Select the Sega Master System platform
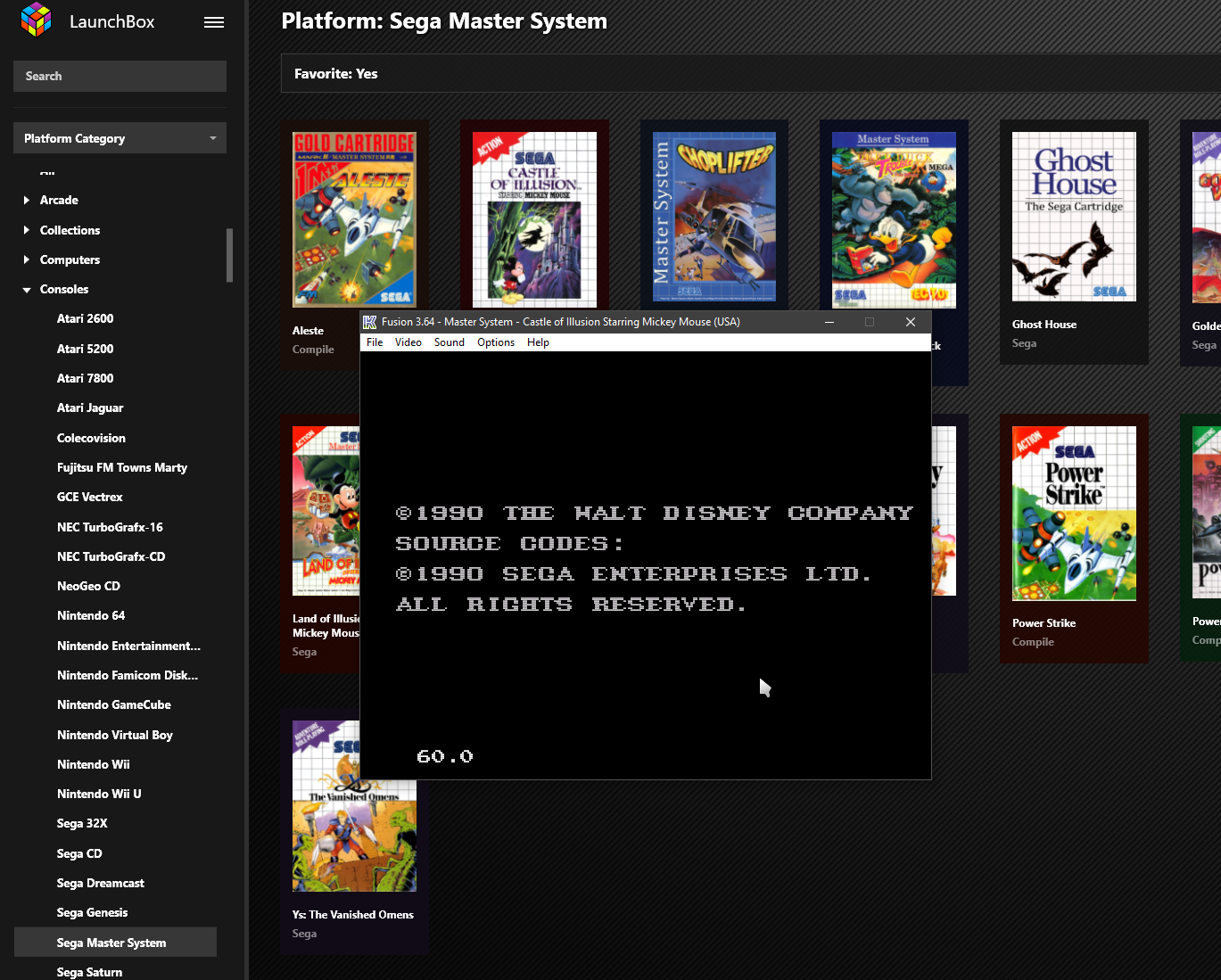Screen dimensions: 1221x980 tap(115, 943)
